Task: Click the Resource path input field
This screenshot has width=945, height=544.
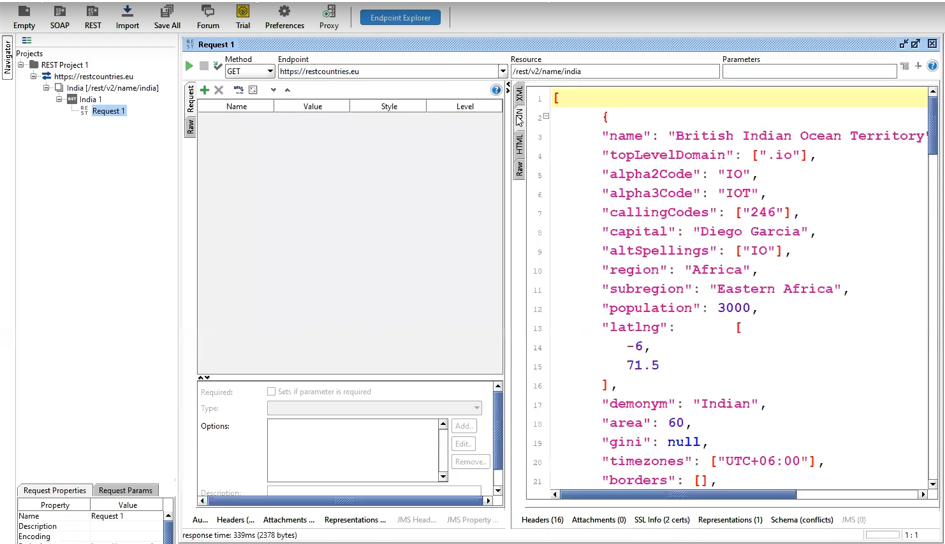Action: click(614, 71)
